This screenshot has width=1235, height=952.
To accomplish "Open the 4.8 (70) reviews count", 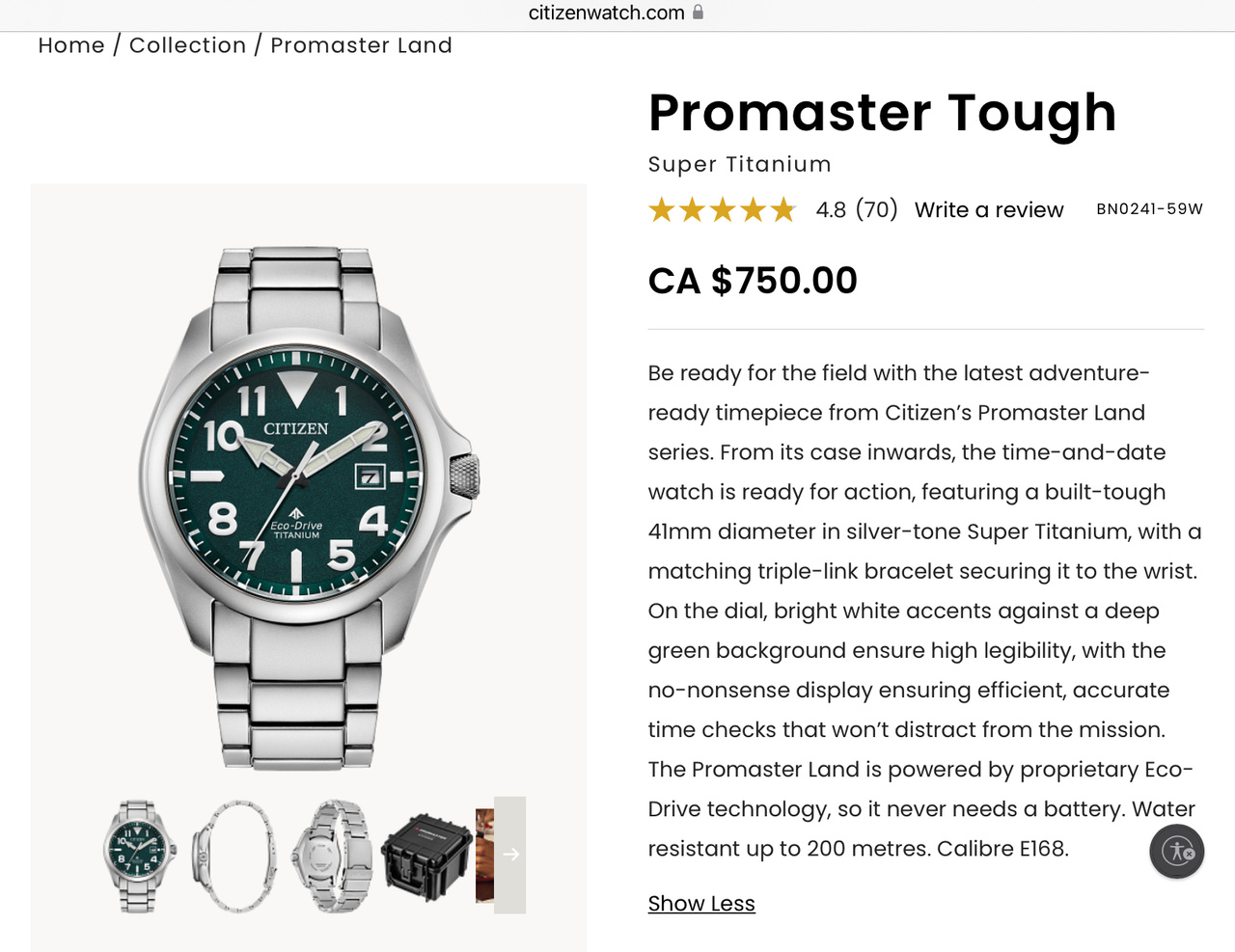I will [857, 210].
